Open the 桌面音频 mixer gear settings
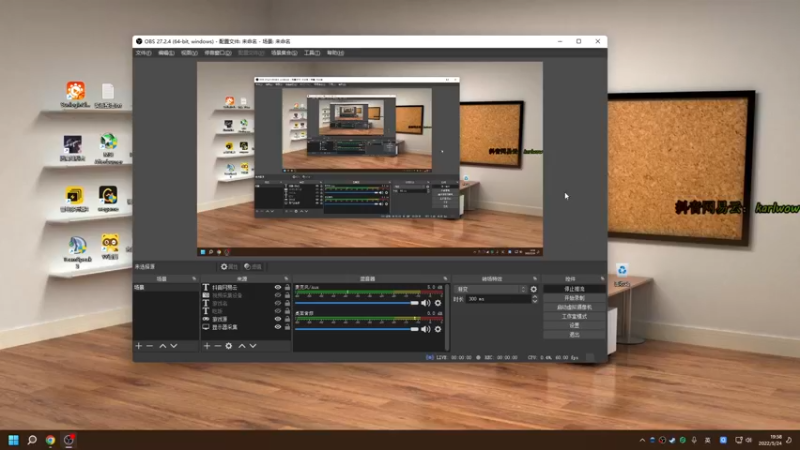This screenshot has width=800, height=450. coord(438,329)
